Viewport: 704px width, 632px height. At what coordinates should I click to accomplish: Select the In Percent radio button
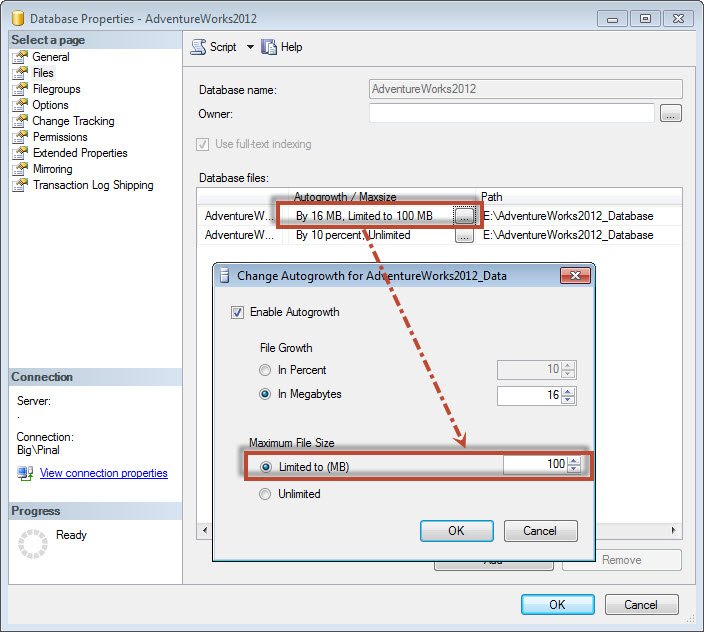(265, 370)
